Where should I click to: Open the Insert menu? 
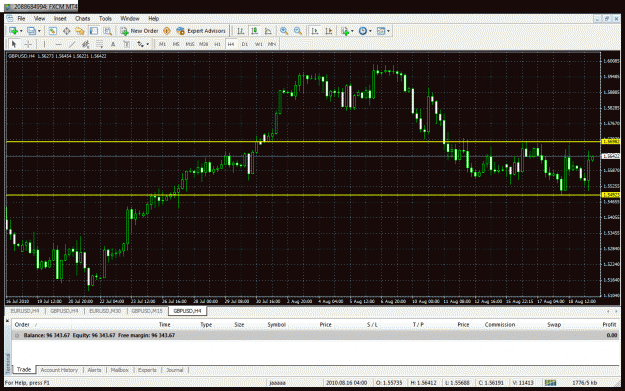pos(60,18)
